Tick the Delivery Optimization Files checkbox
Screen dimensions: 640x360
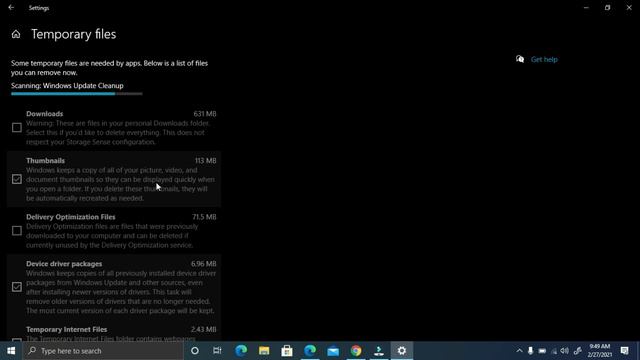[x=17, y=231]
